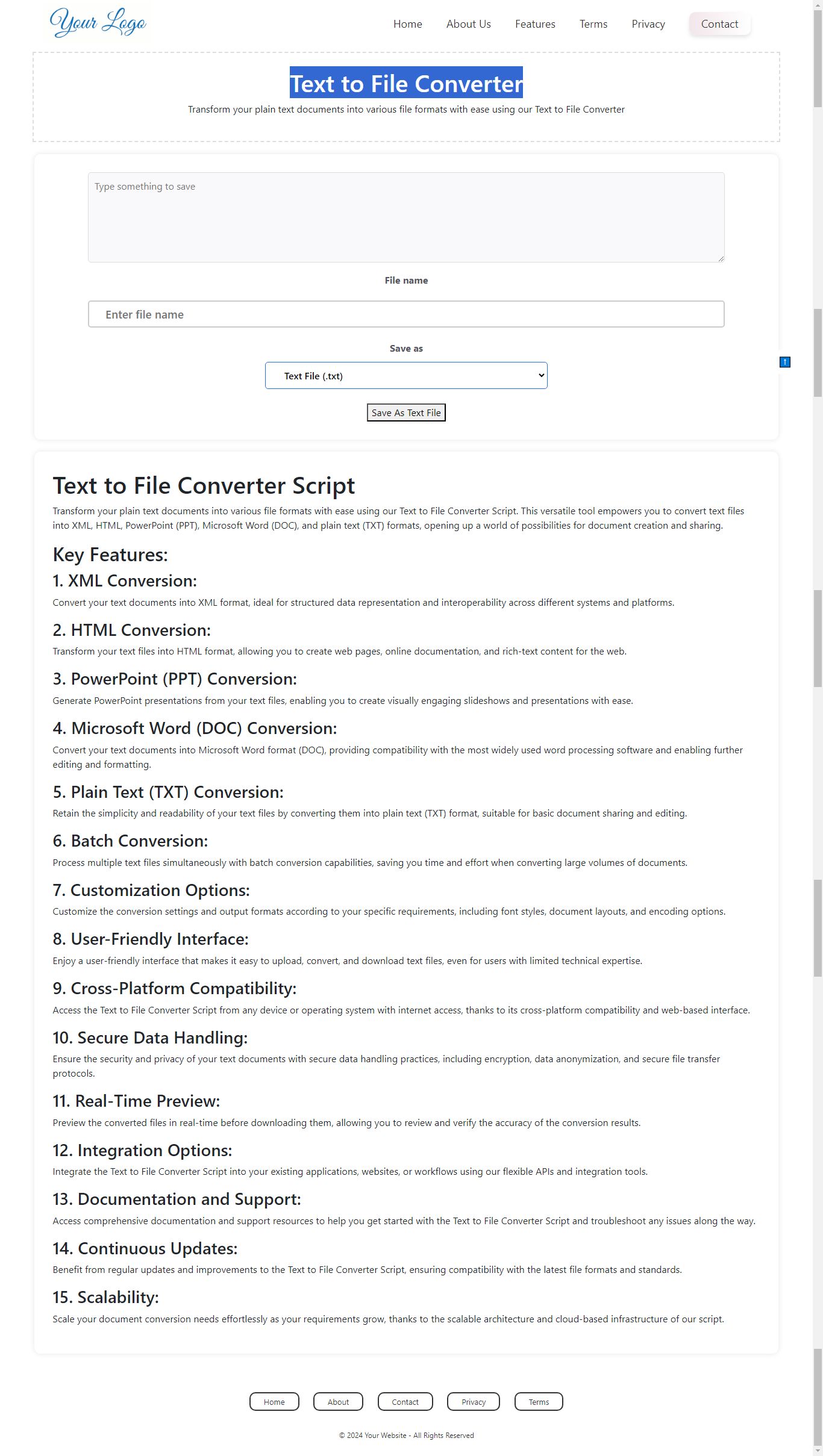The height and width of the screenshot is (1456, 823).
Task: Open the Save as format dropdown
Action: (x=406, y=376)
